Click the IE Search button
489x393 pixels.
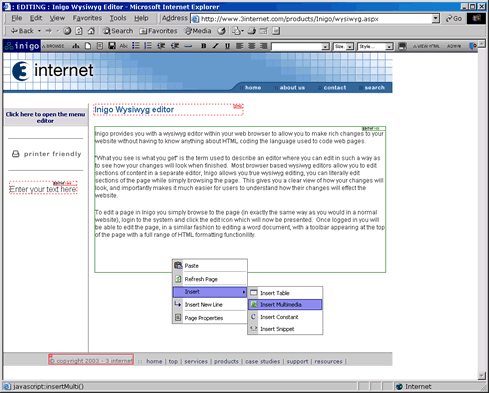click(x=118, y=31)
